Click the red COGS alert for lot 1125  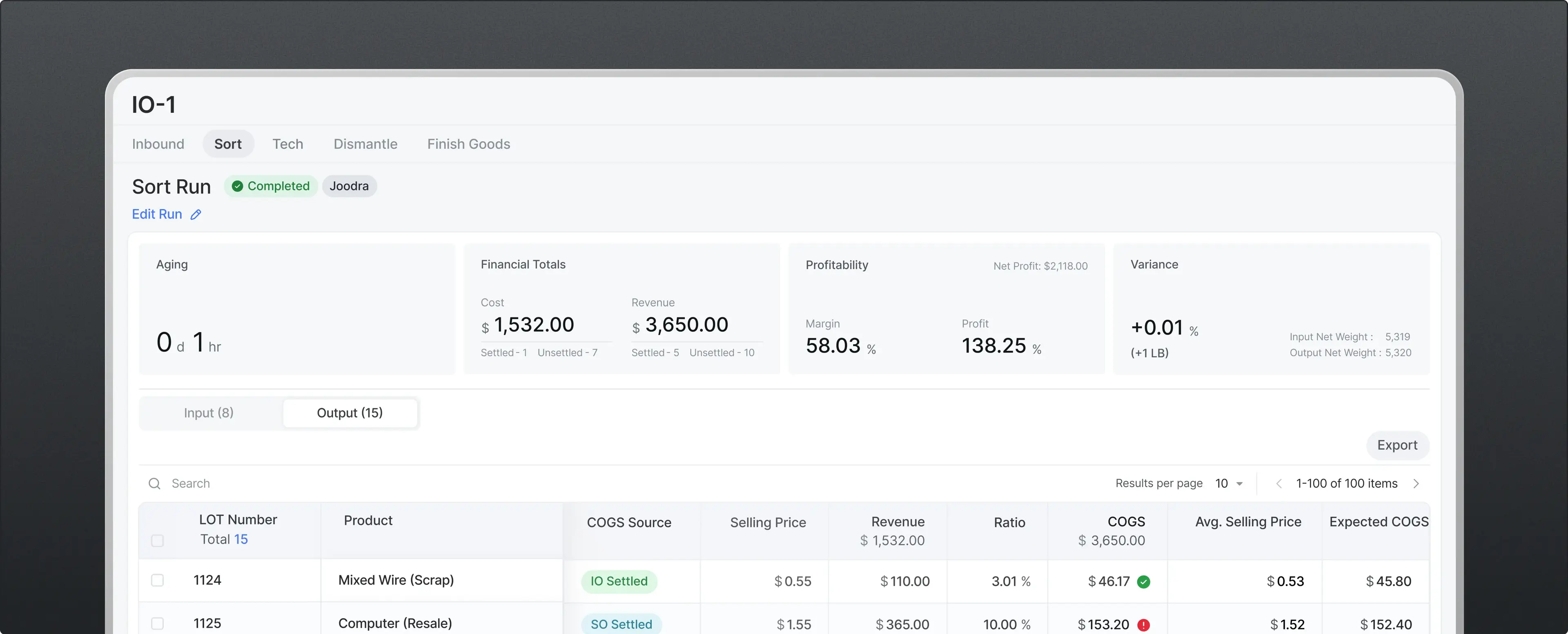pos(1144,625)
